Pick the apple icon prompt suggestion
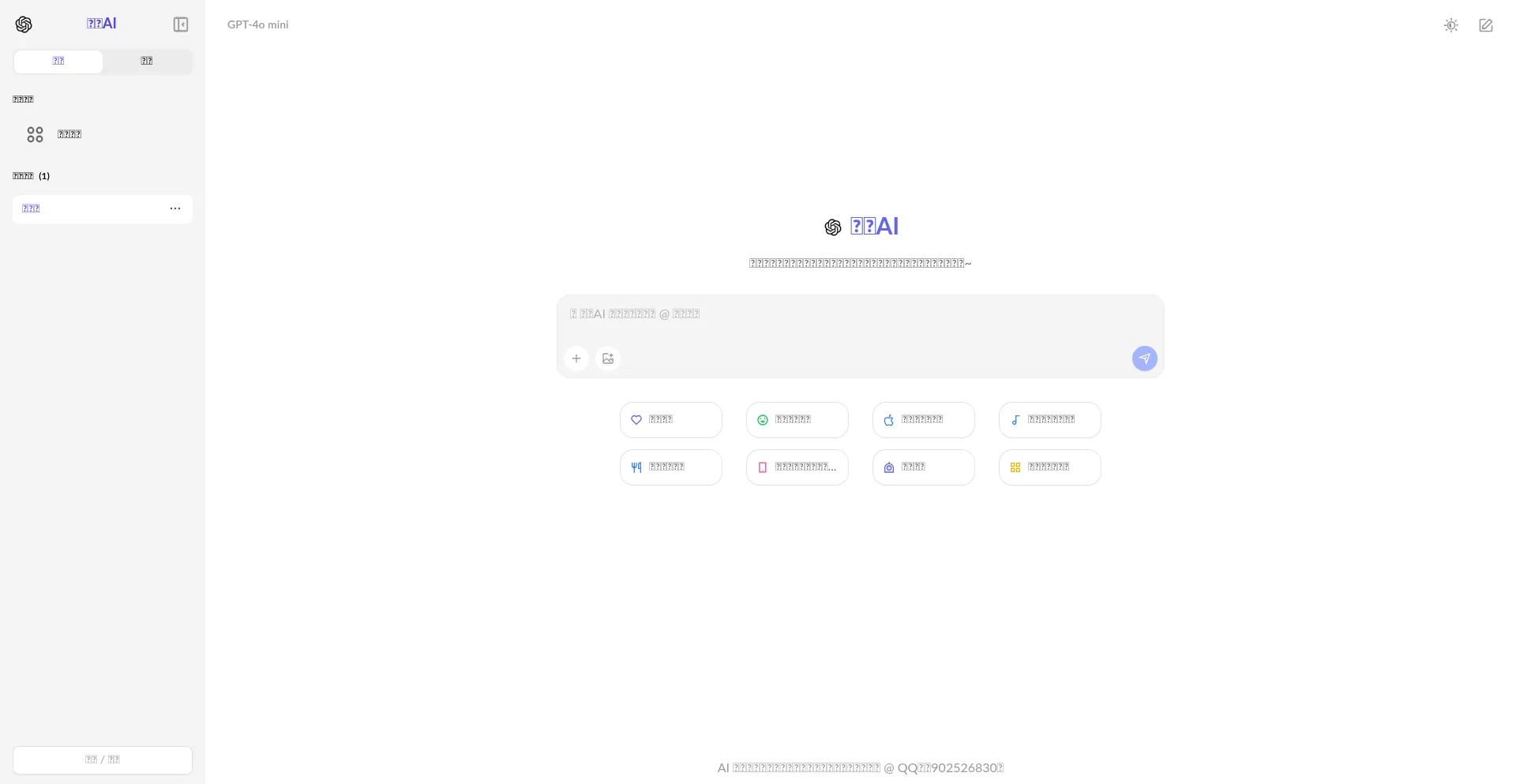1516x784 pixels. coord(923,420)
